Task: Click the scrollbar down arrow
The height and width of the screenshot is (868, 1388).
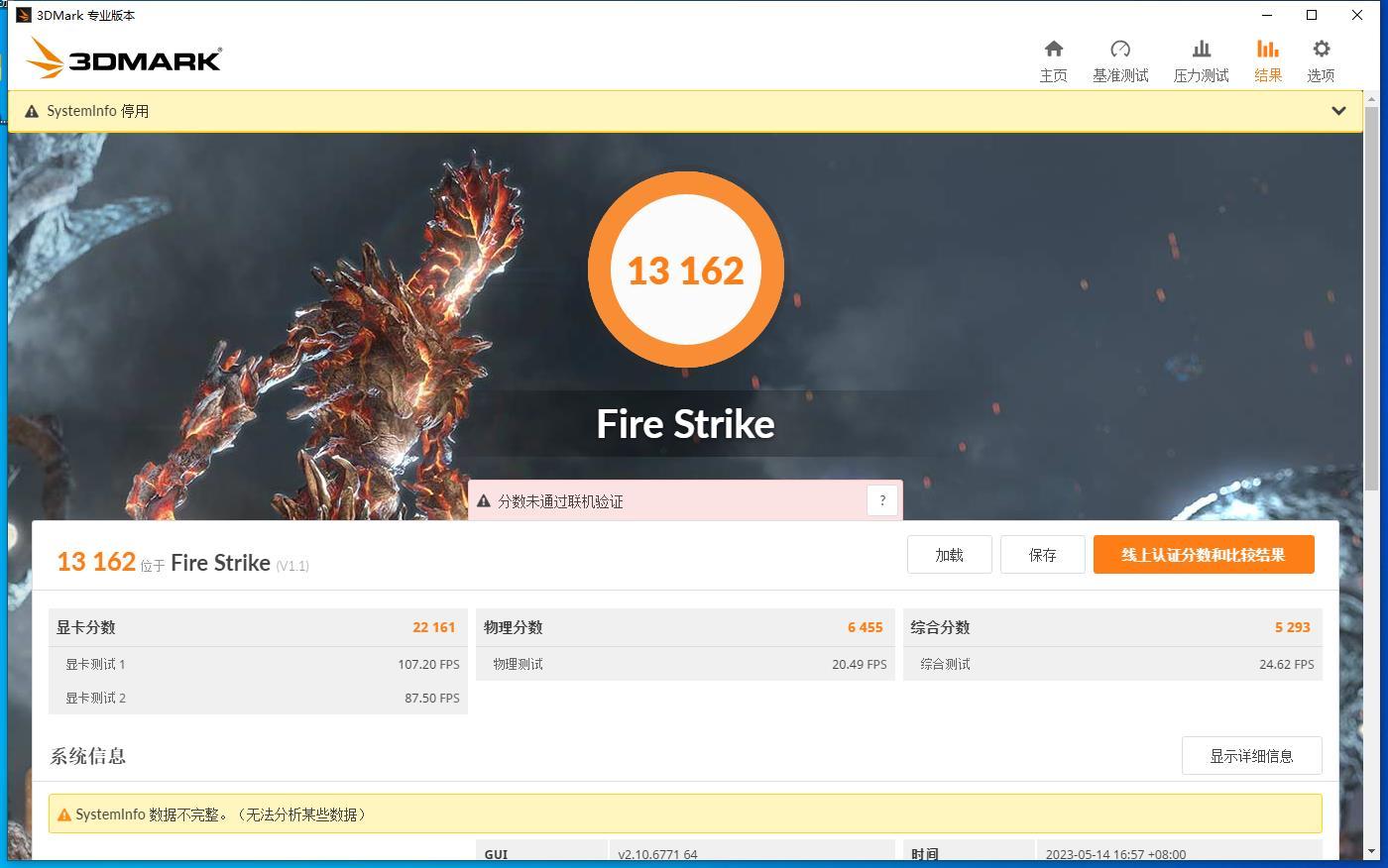Action: (x=1371, y=853)
